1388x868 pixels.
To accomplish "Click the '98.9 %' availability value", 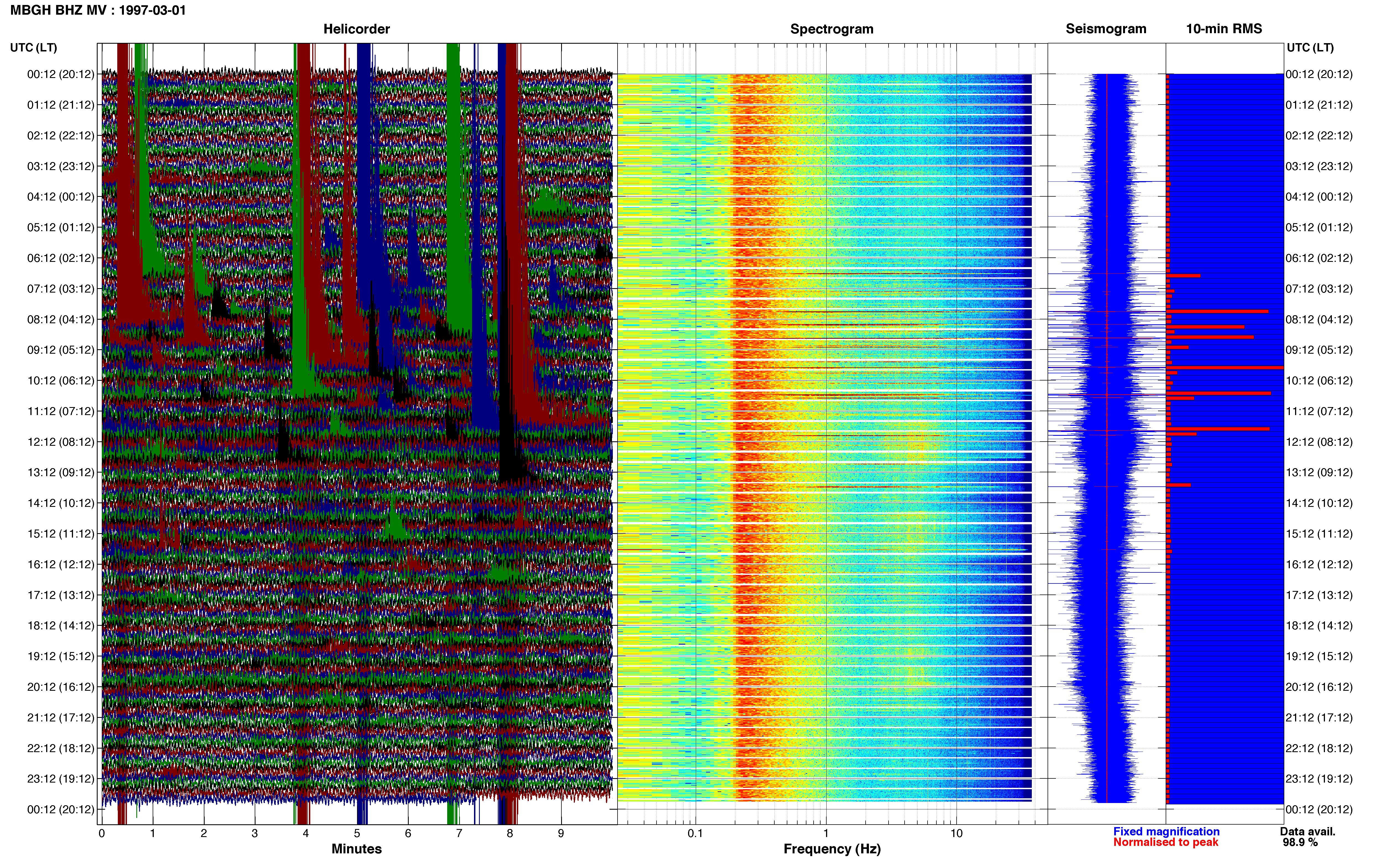I will [1300, 842].
